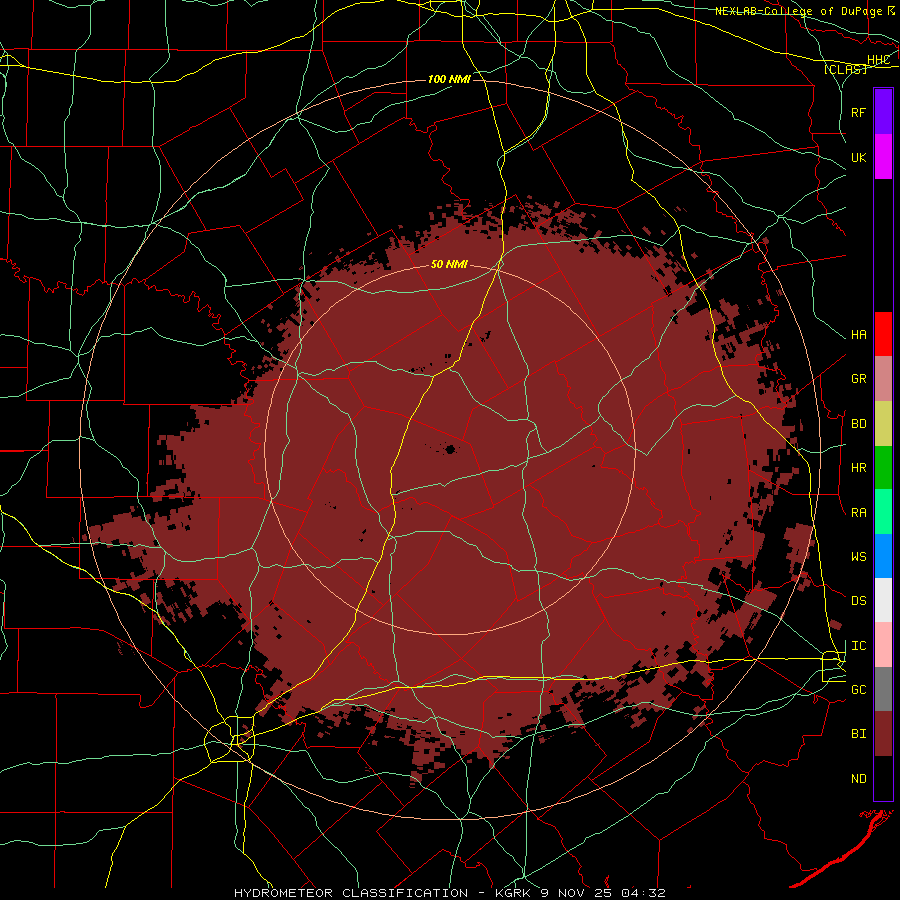This screenshot has height=900, width=900.
Task: Click the "HYDROMETEOR CLASSIFICATION" title text
Action: [351, 893]
